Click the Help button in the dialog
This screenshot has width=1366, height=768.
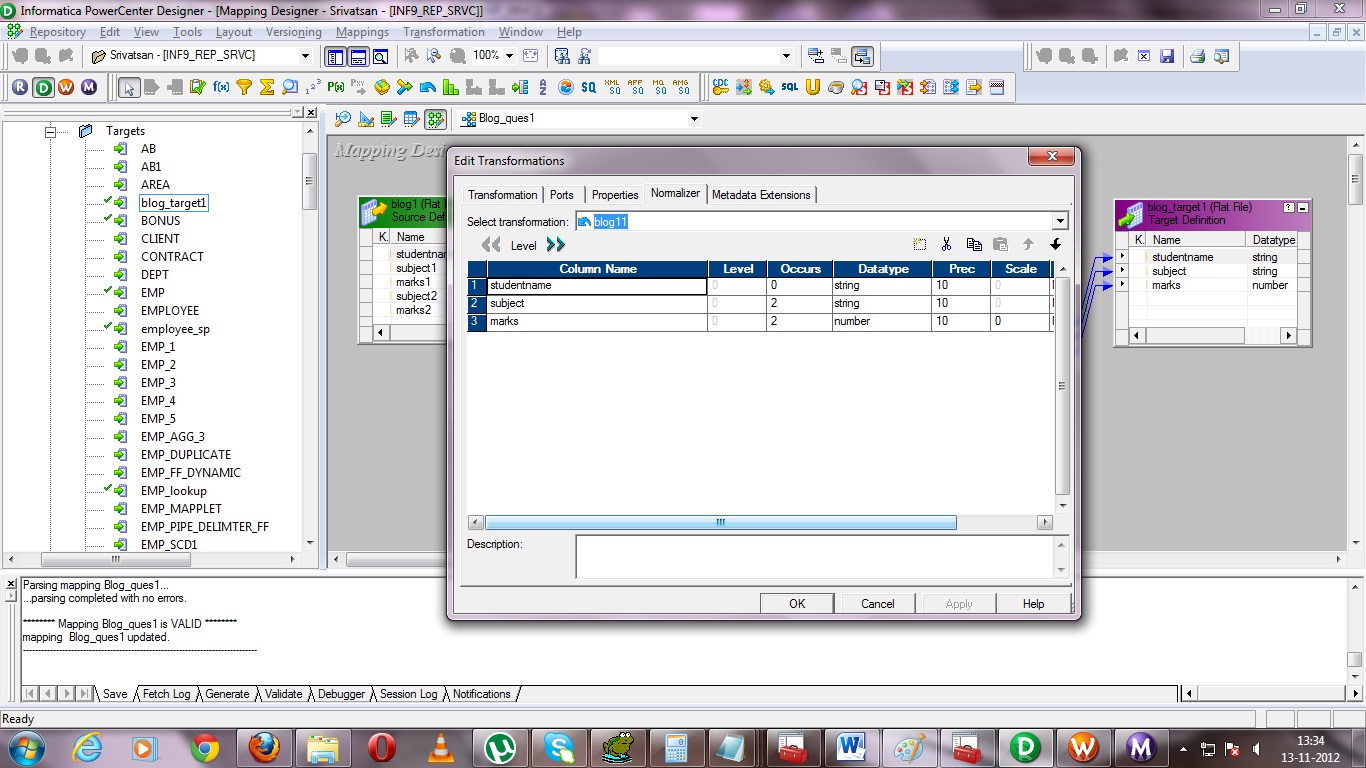pyautogui.click(x=1033, y=603)
